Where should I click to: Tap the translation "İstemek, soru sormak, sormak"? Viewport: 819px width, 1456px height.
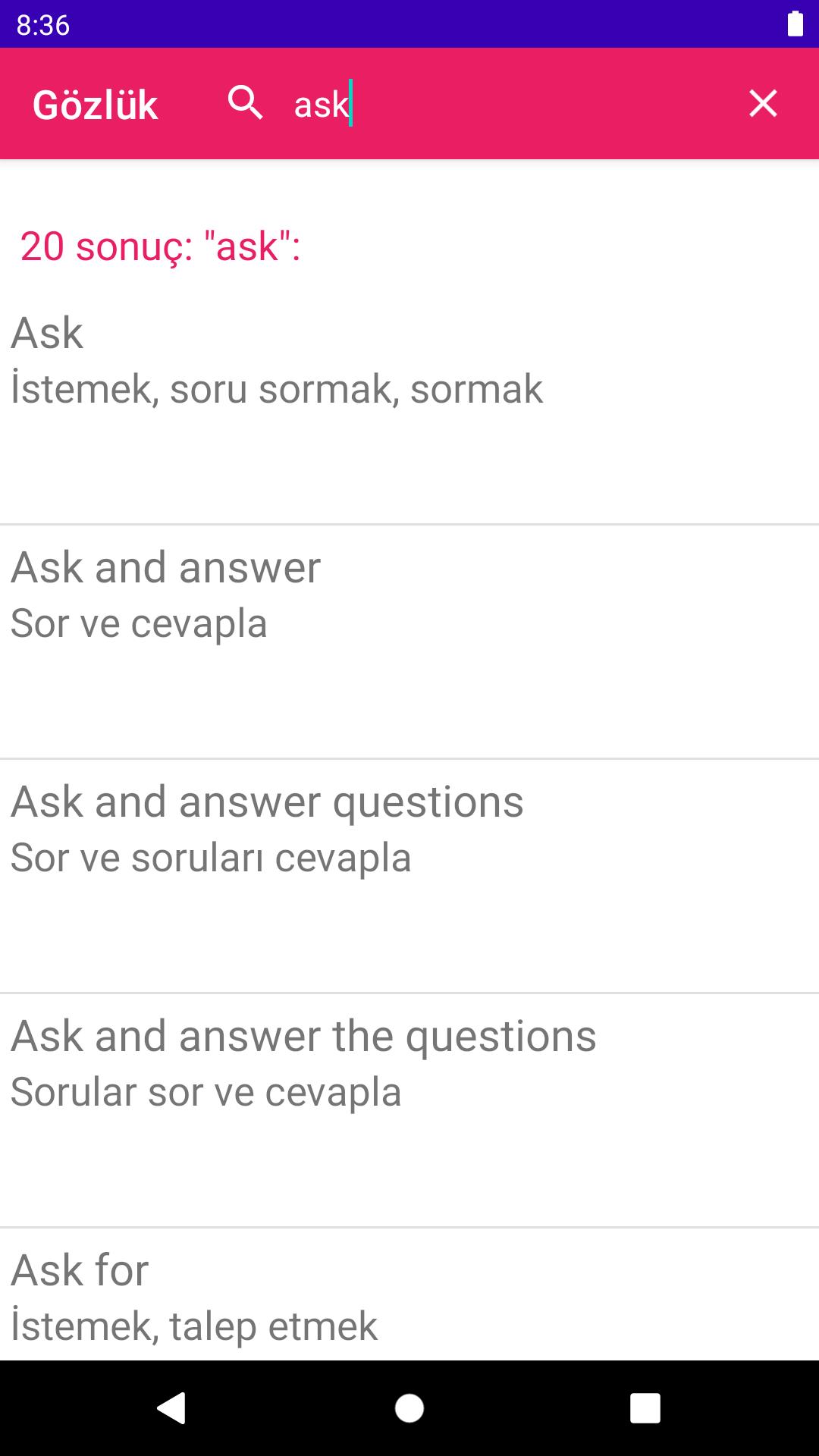point(277,389)
